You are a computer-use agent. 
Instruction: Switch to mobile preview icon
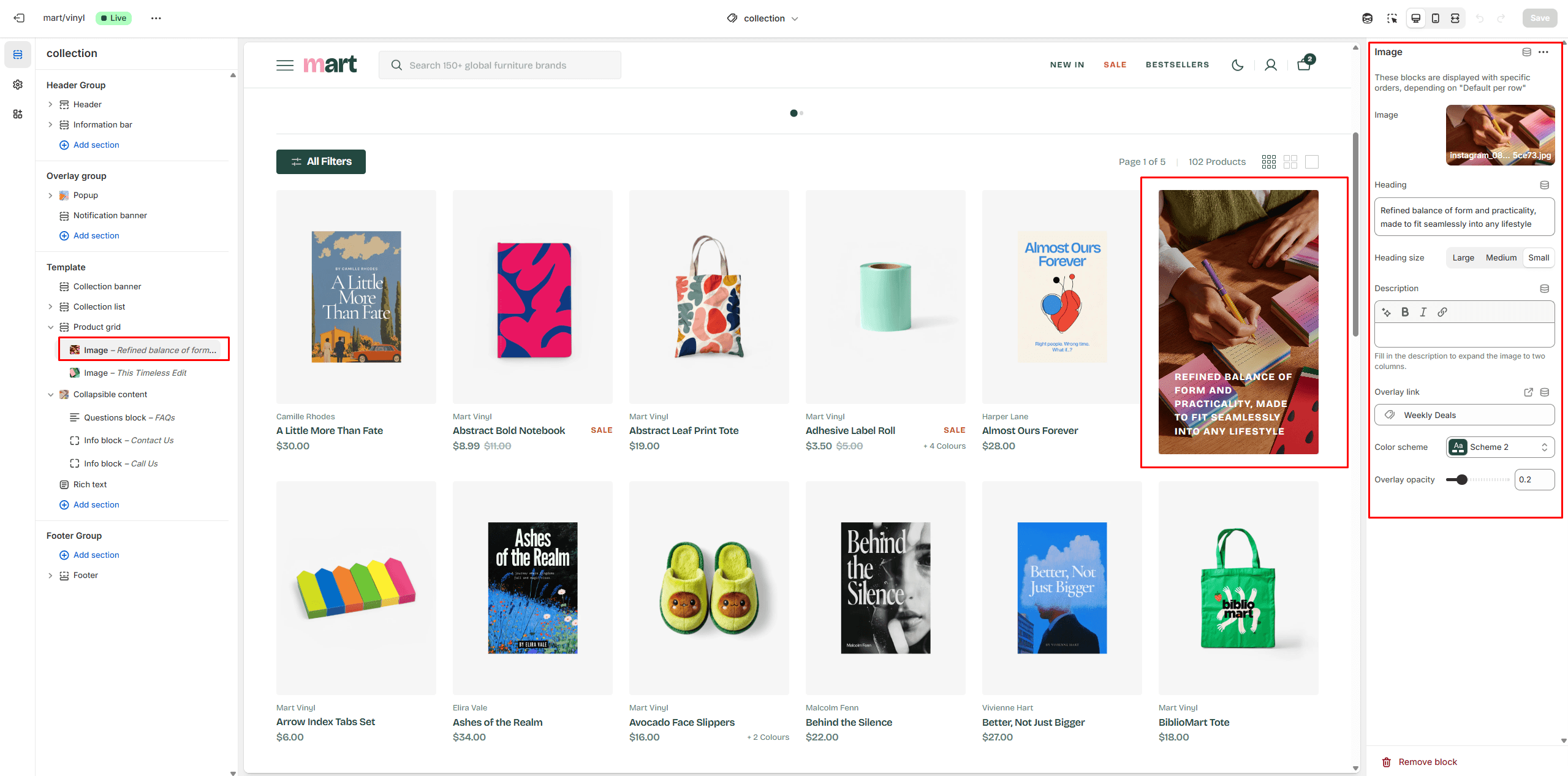click(1435, 18)
